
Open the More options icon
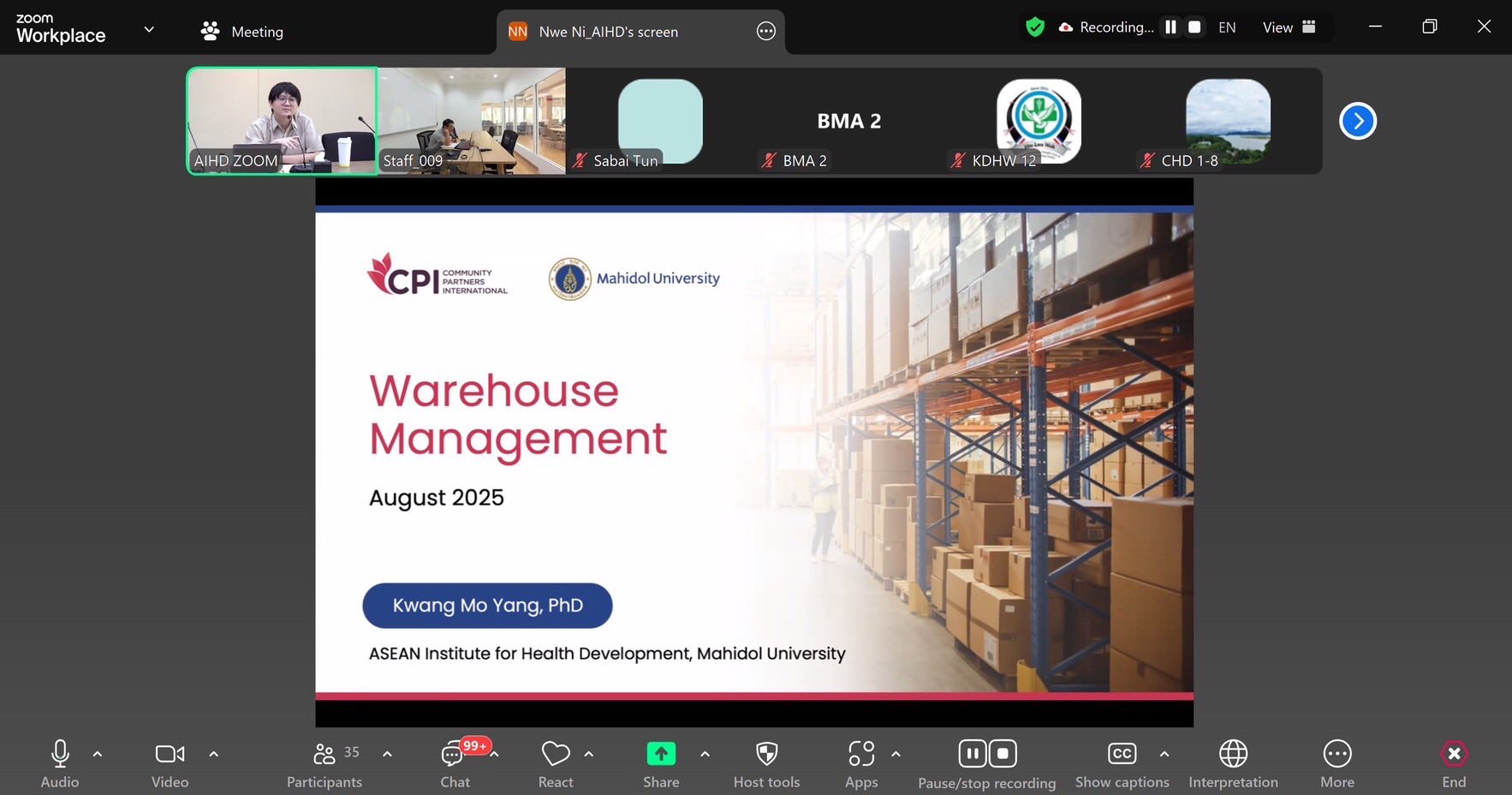(x=1336, y=754)
